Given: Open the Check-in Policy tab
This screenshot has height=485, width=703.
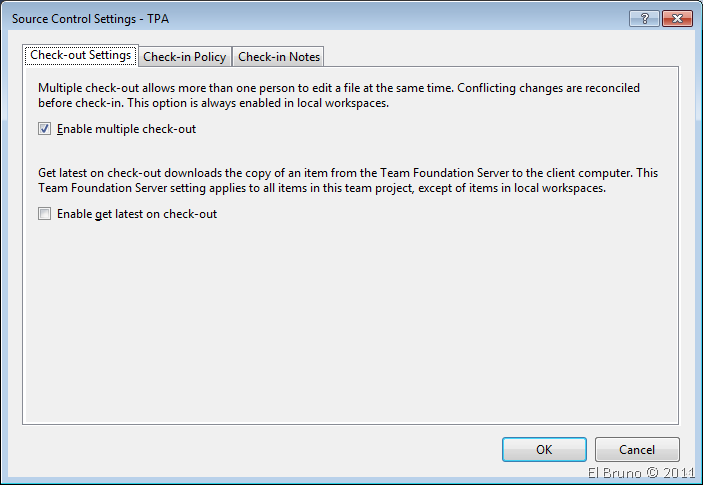Looking at the screenshot, I should click(185, 57).
